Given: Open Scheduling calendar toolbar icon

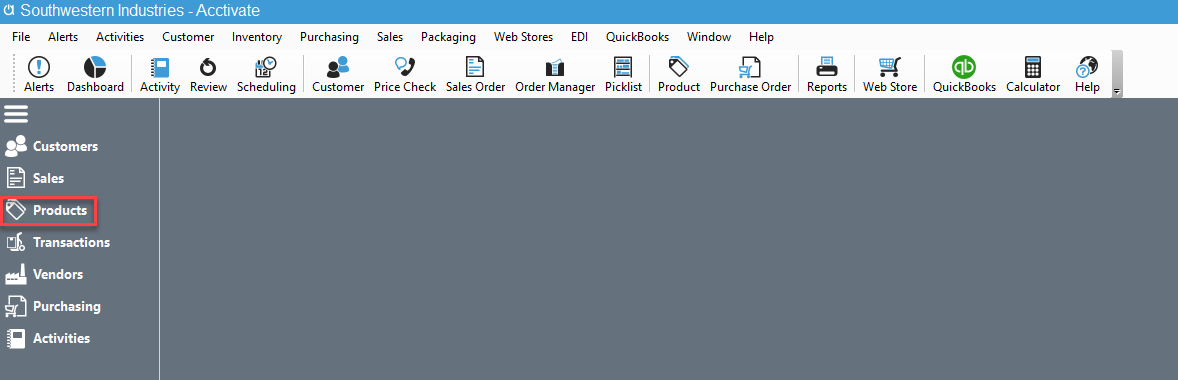Looking at the screenshot, I should pos(266,75).
